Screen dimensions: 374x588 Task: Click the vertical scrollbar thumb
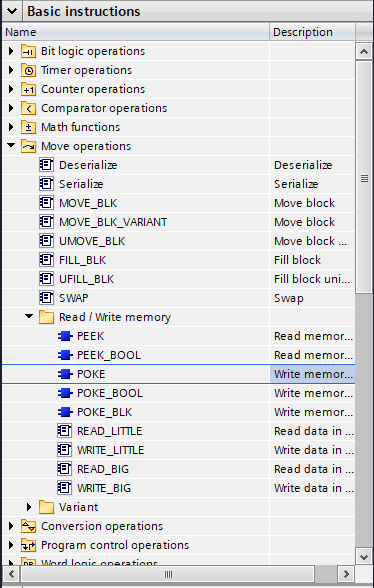pos(364,177)
